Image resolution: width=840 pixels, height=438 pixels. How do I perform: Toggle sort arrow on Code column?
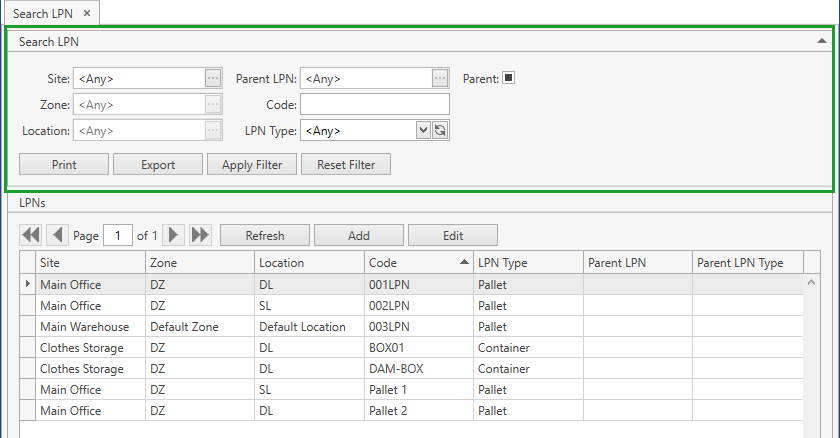coord(464,262)
